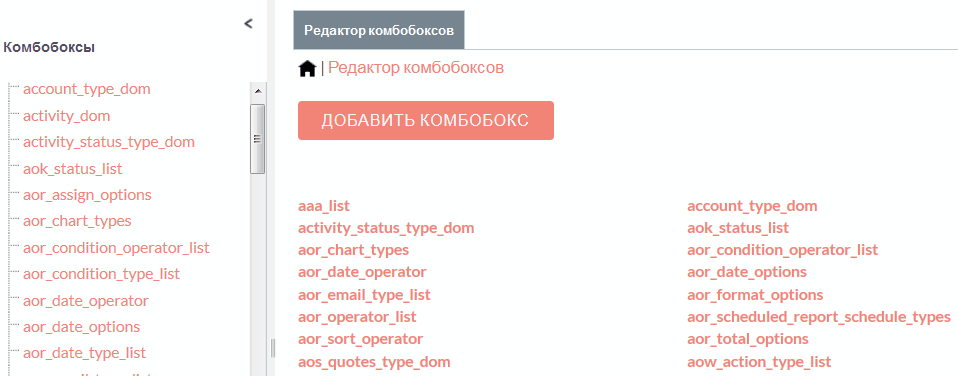The width and height of the screenshot is (958, 376).
Task: Select aor_date_type_list in the sidebar tree
Action: click(84, 353)
